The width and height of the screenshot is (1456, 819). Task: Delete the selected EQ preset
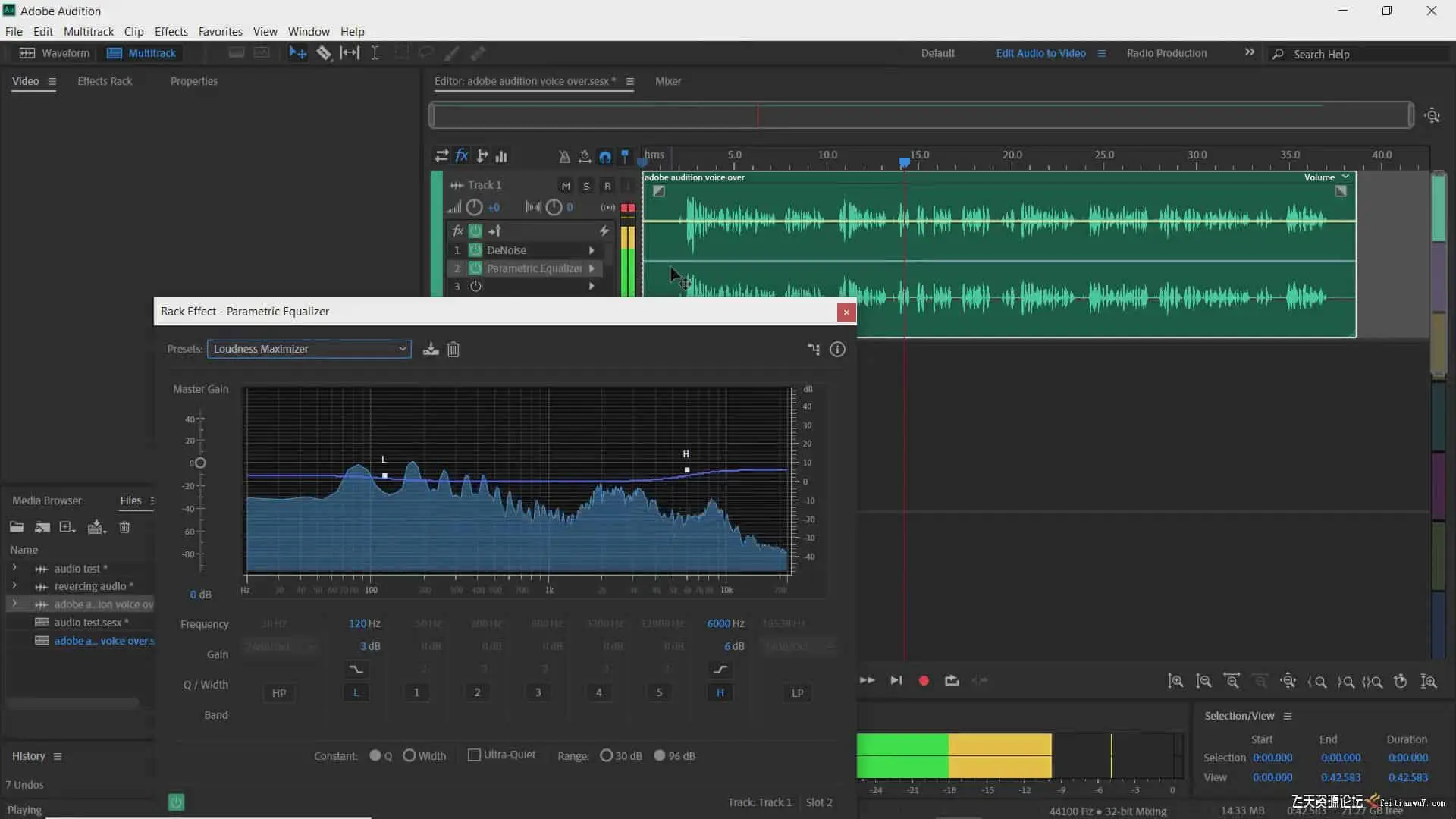pyautogui.click(x=453, y=349)
